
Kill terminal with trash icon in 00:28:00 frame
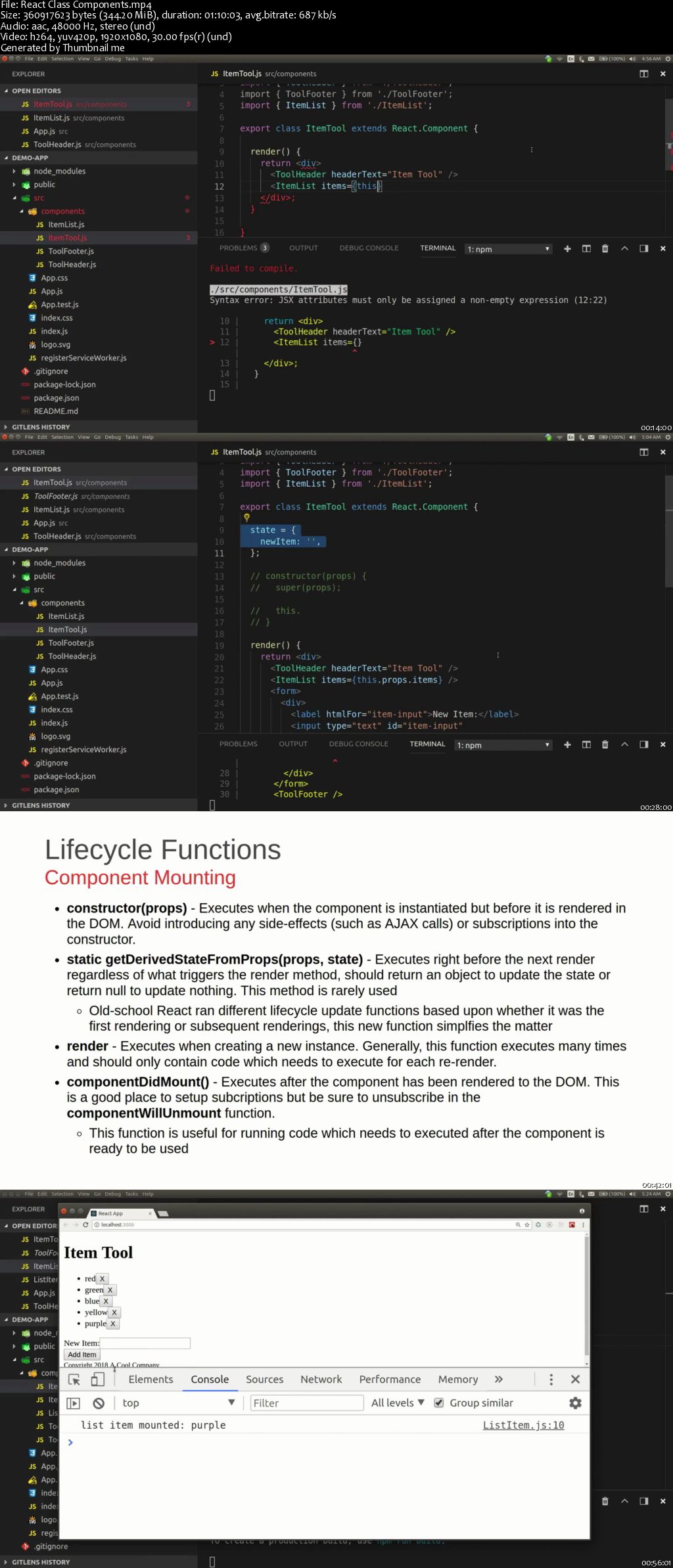pyautogui.click(x=605, y=744)
